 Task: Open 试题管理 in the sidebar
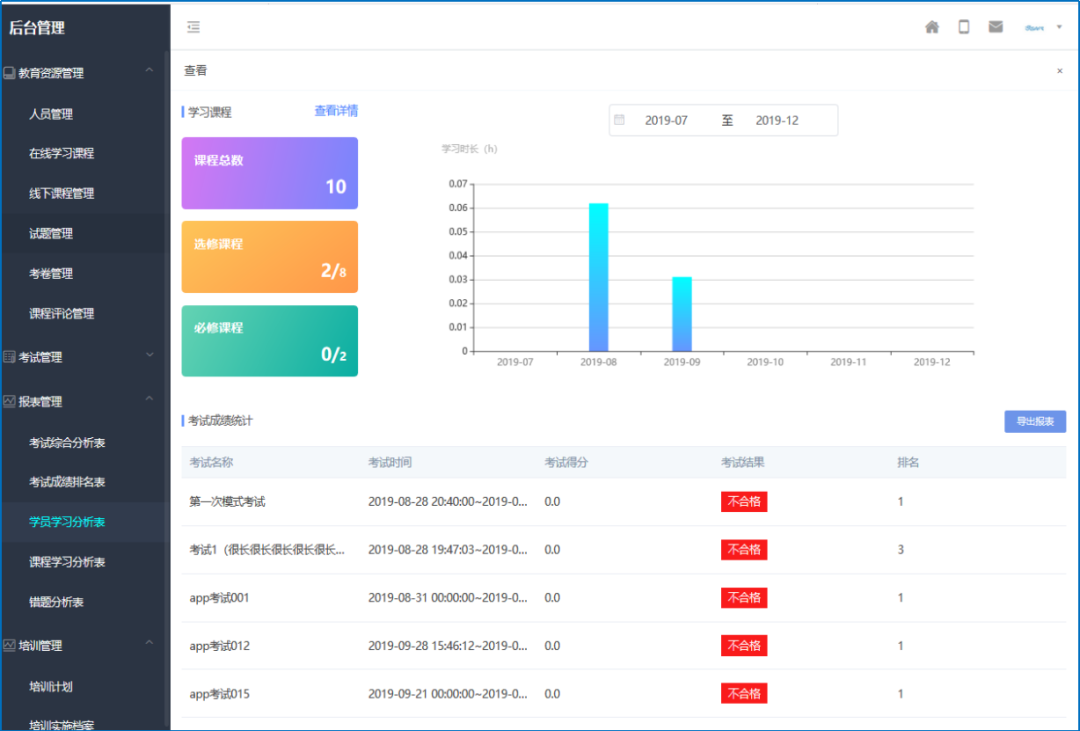coord(51,234)
